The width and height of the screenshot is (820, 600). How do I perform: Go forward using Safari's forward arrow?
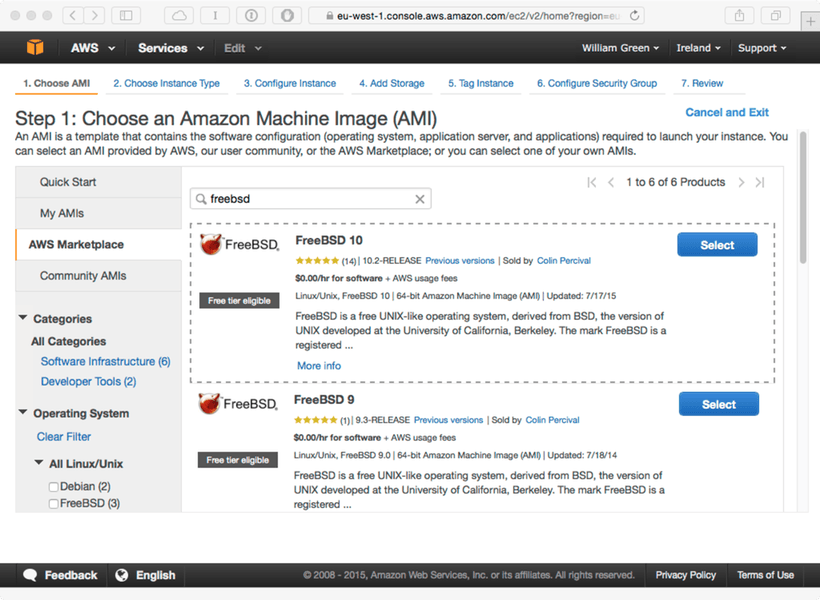click(94, 15)
